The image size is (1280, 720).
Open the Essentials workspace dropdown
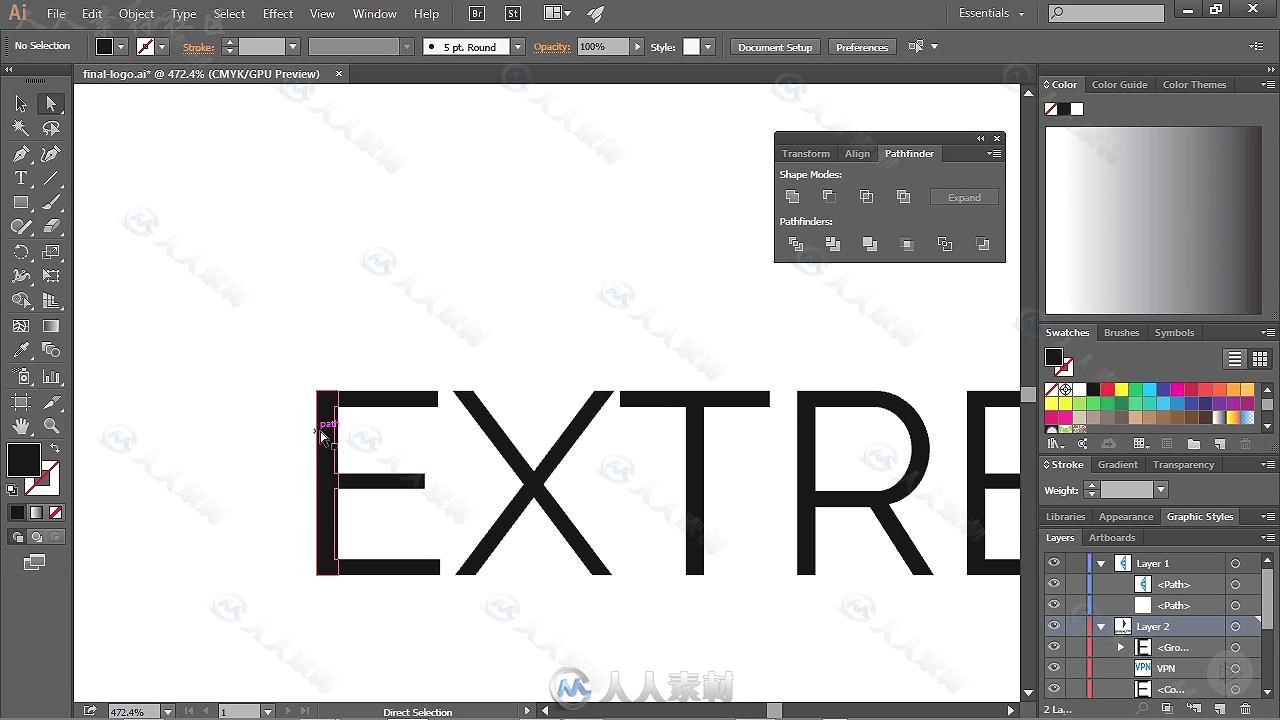click(x=992, y=13)
